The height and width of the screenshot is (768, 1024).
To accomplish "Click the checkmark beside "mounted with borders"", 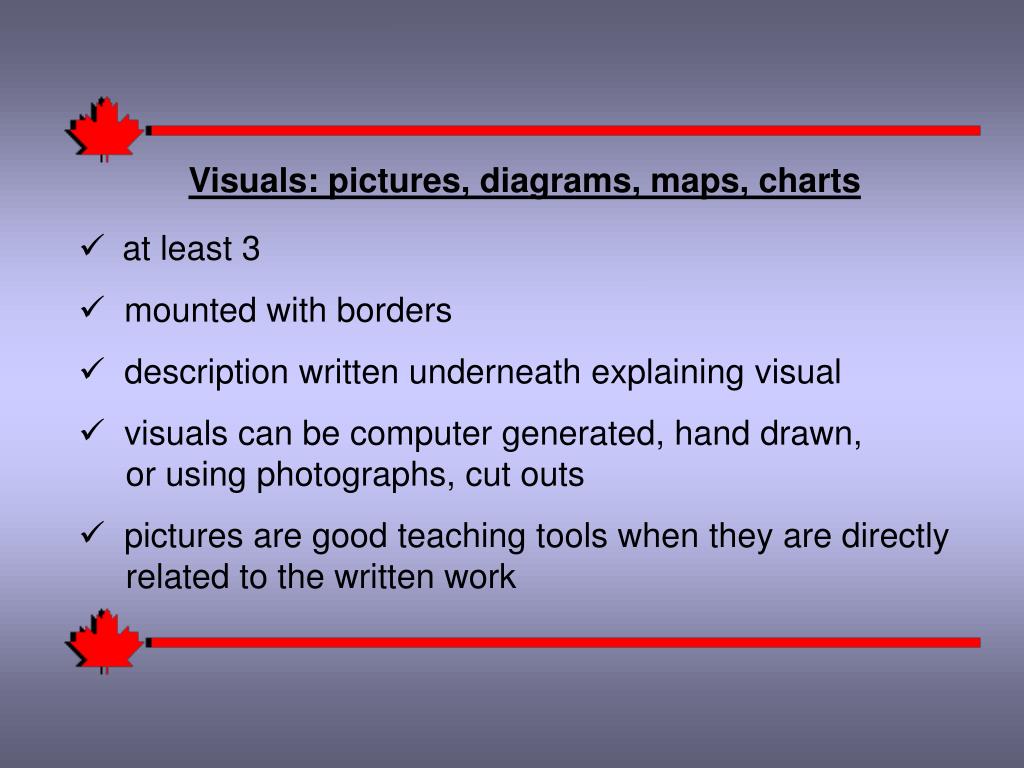I will pyautogui.click(x=92, y=307).
